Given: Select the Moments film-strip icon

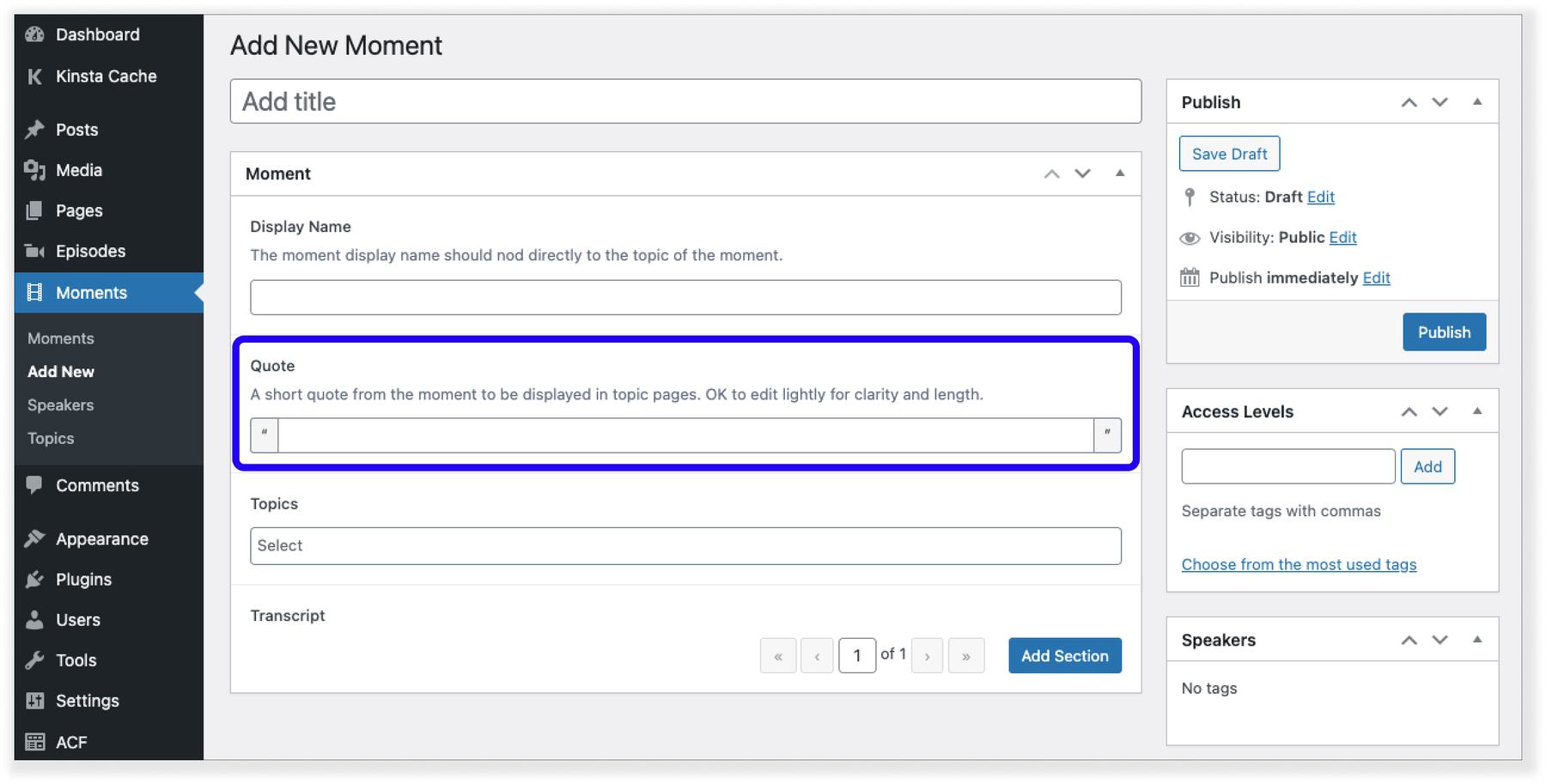Looking at the screenshot, I should [34, 293].
